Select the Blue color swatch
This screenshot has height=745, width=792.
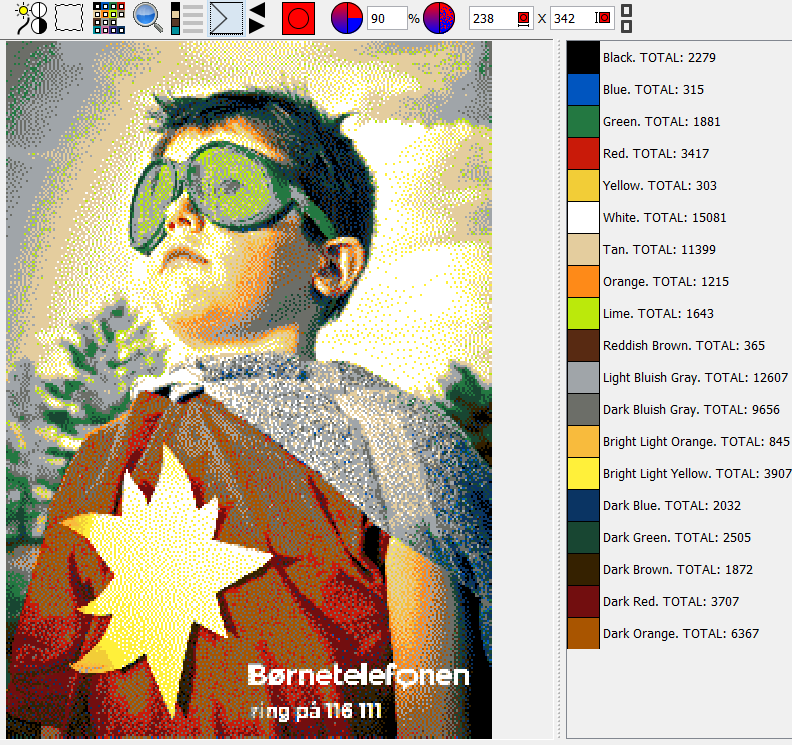[x=583, y=89]
